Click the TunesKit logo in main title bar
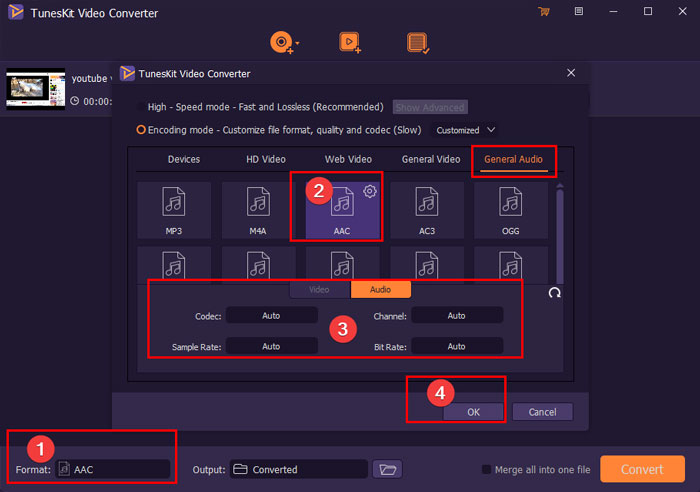 pyautogui.click(x=16, y=12)
